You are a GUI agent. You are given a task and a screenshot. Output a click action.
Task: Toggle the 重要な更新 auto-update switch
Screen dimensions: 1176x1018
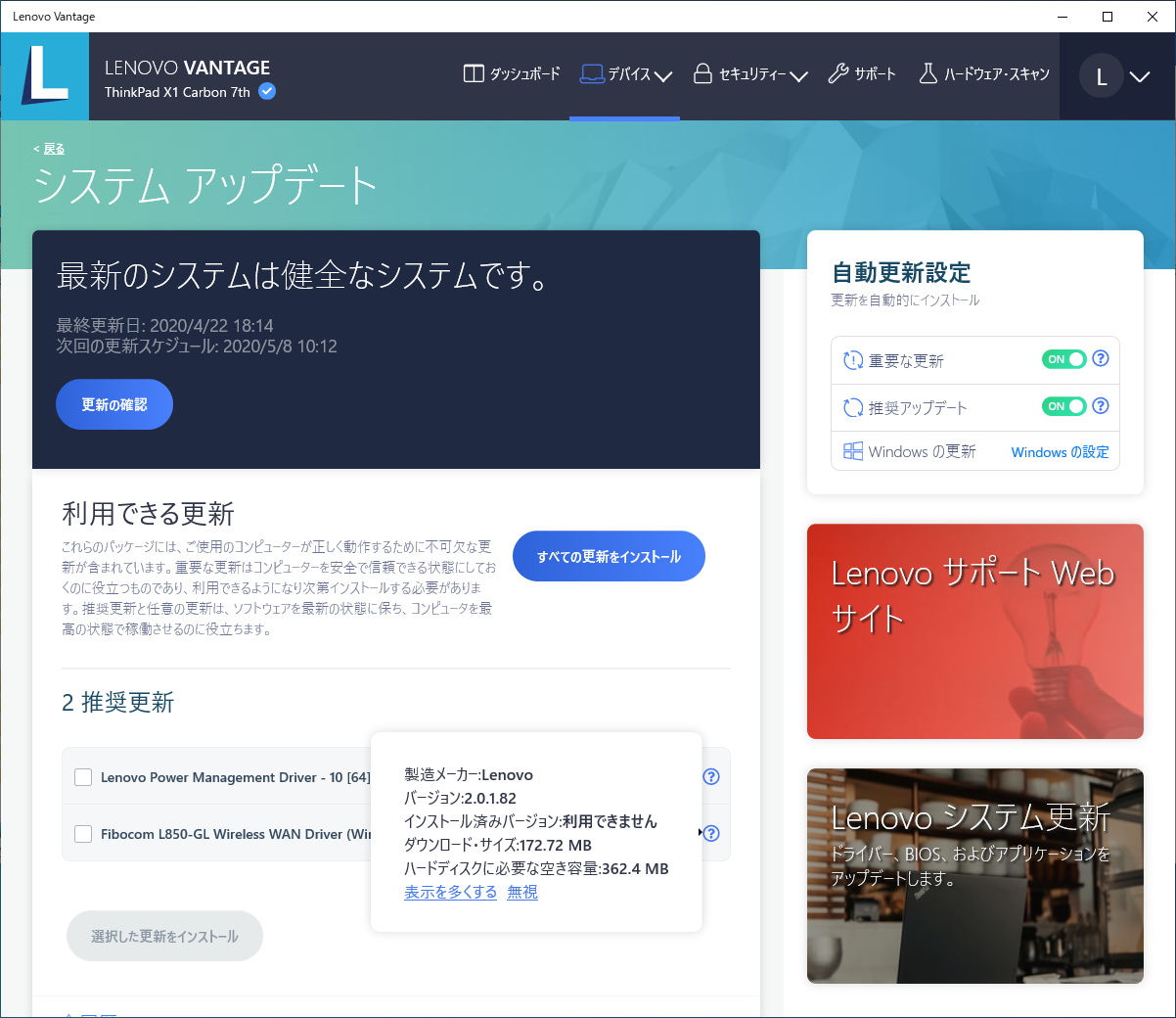(x=1064, y=359)
